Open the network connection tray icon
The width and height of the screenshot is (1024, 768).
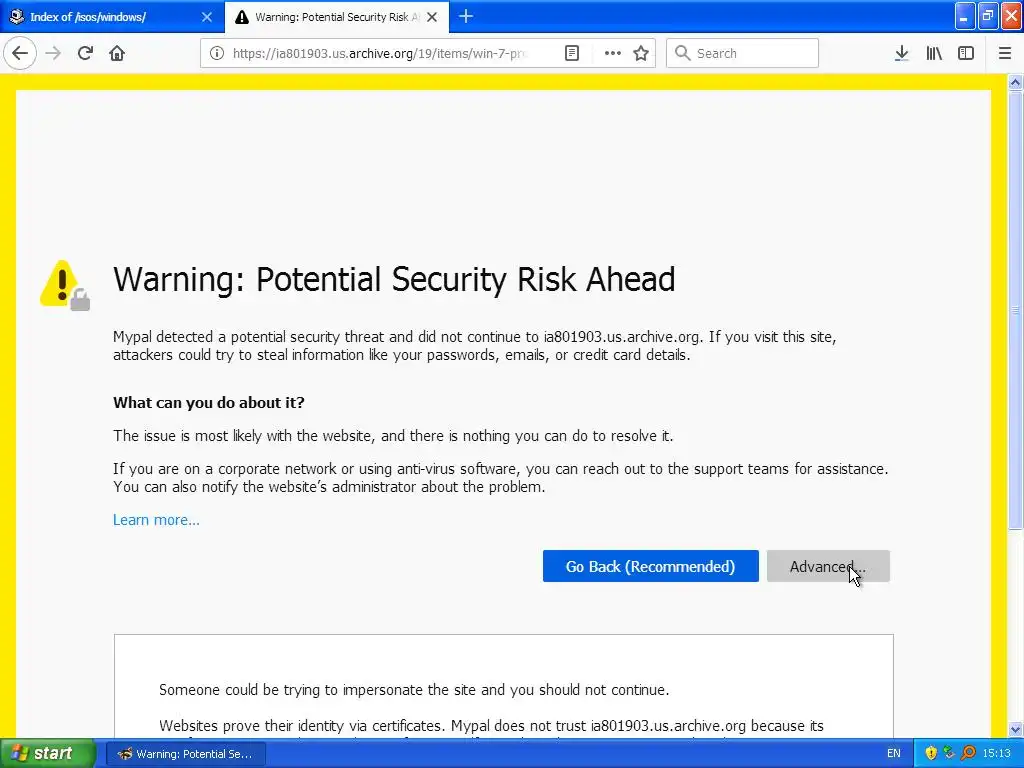point(950,753)
